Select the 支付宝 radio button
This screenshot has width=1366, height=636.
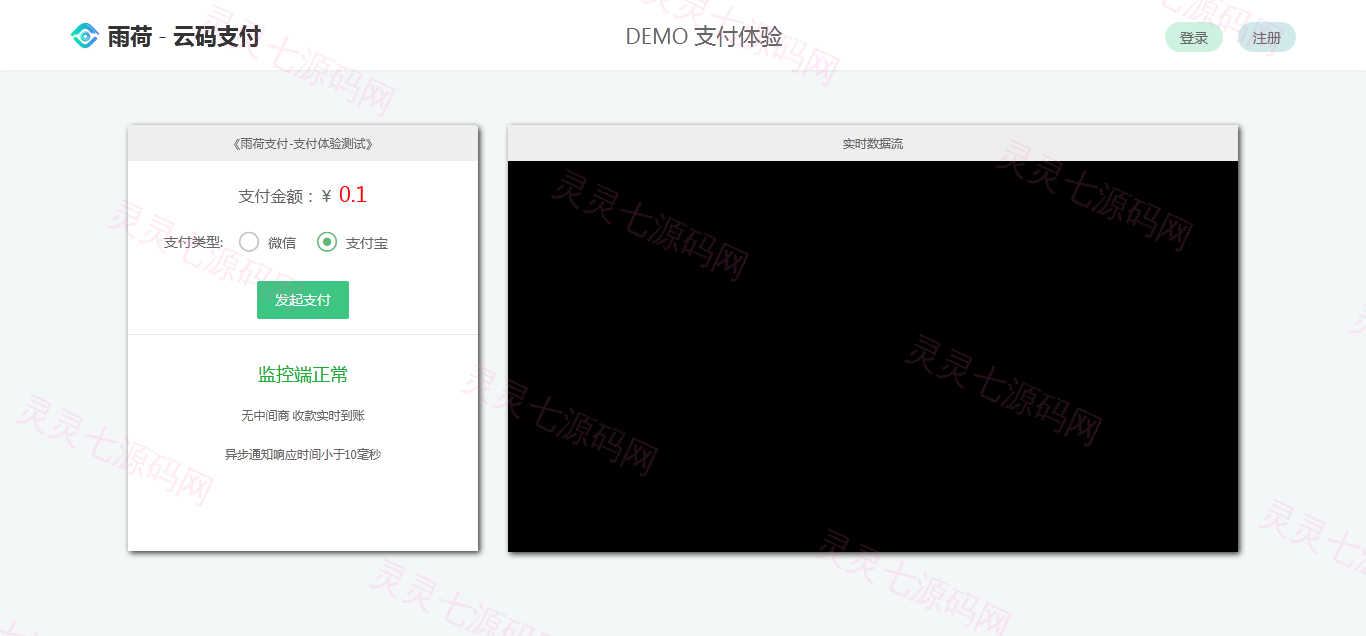coord(327,242)
